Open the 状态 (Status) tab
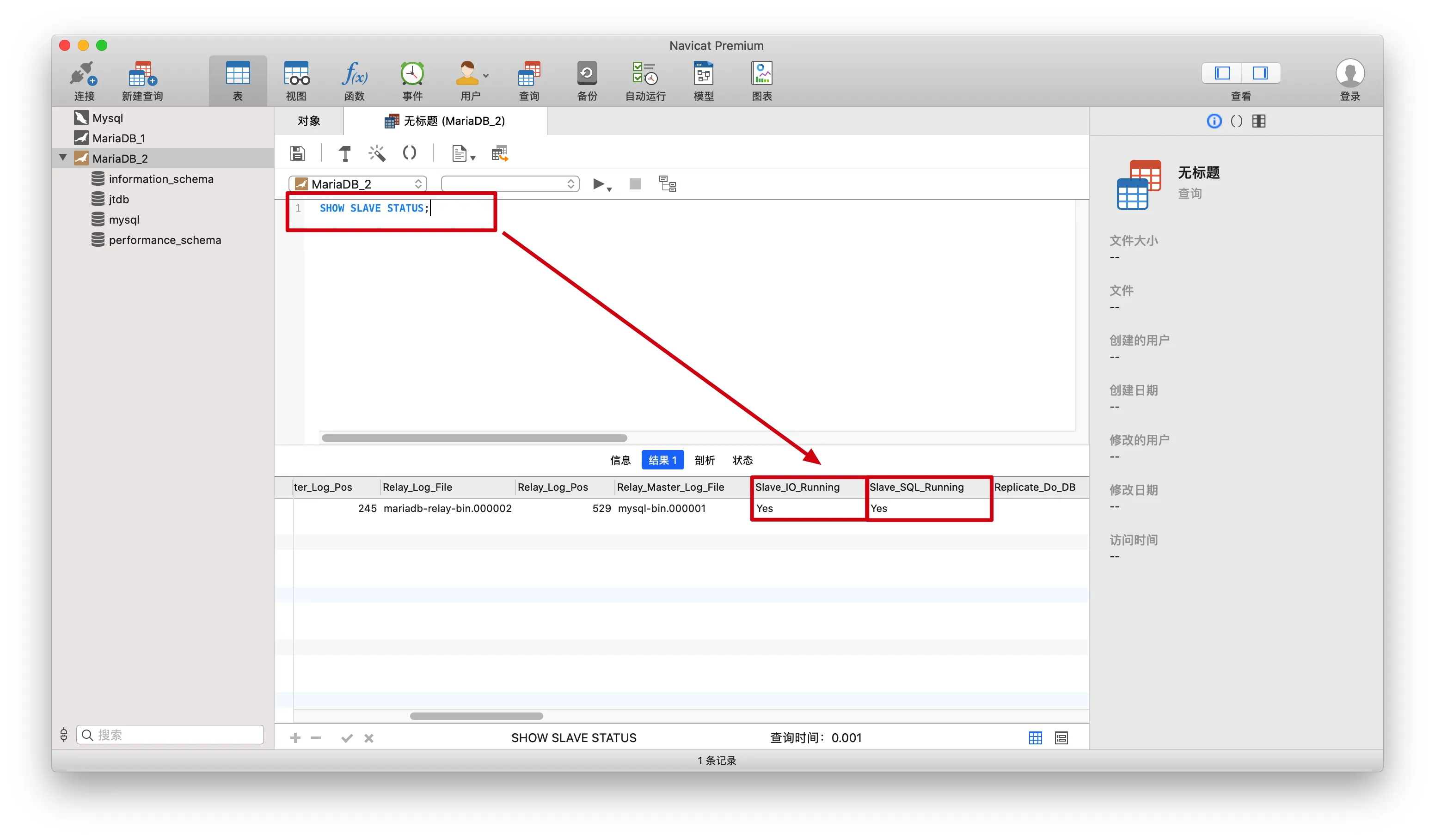 (742, 460)
